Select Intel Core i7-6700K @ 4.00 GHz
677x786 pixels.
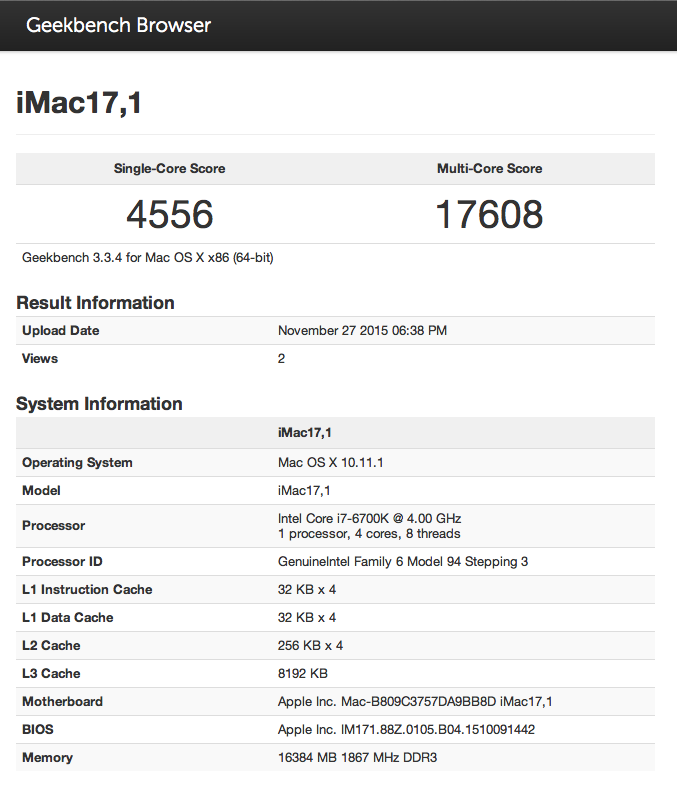pyautogui.click(x=370, y=518)
